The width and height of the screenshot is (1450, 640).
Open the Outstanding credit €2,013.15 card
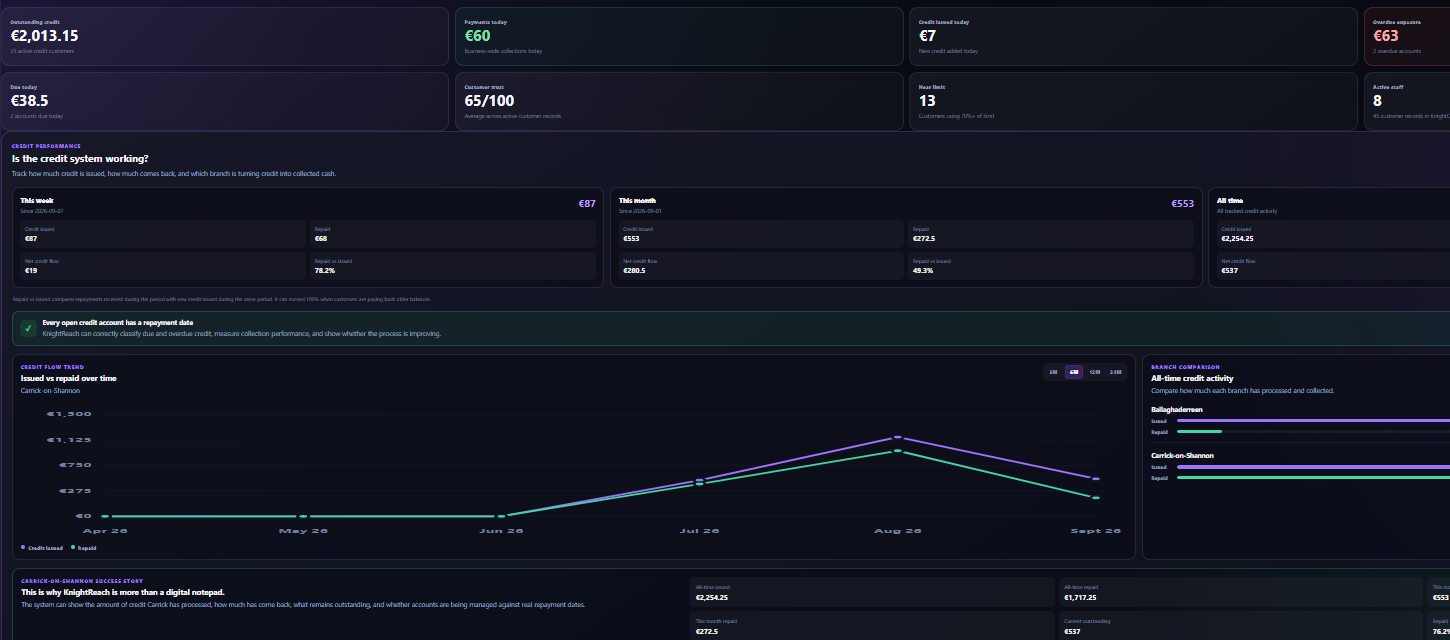[x=225, y=37]
